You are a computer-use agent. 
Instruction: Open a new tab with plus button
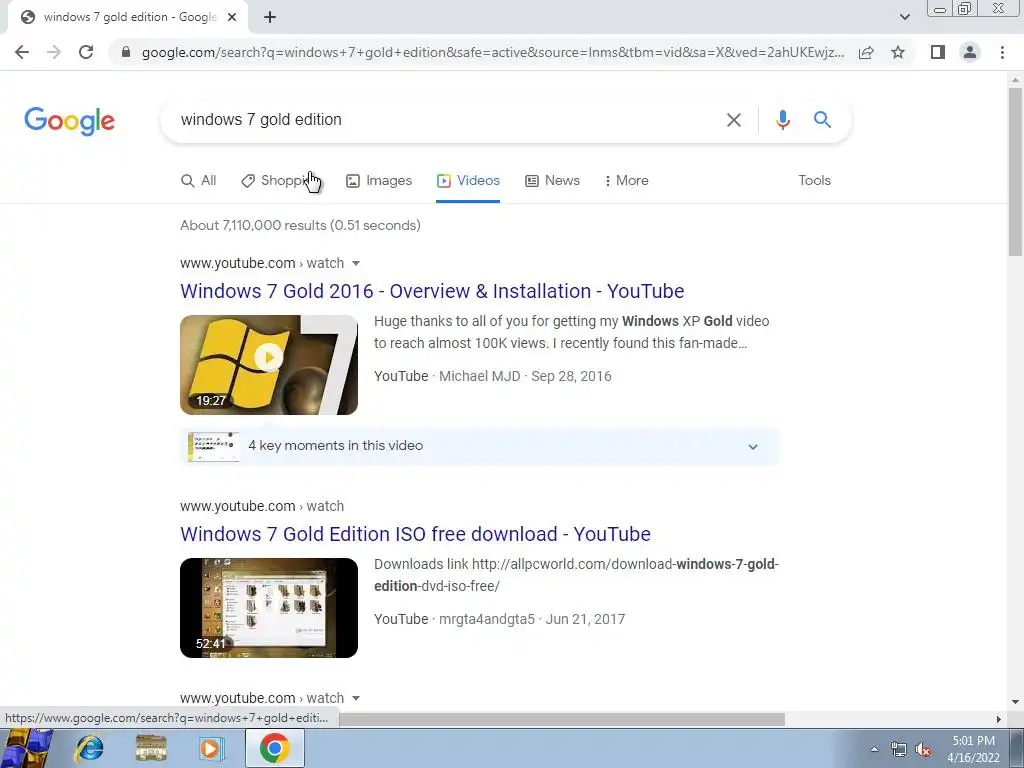click(x=270, y=18)
